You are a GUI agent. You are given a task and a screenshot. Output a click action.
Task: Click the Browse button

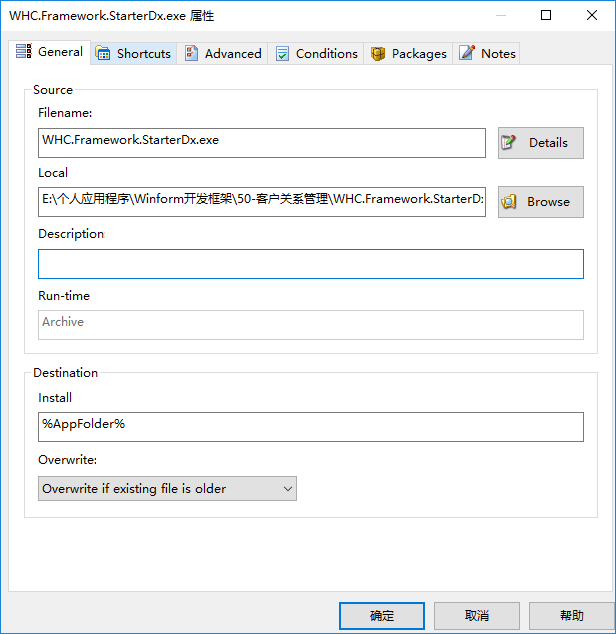click(541, 202)
